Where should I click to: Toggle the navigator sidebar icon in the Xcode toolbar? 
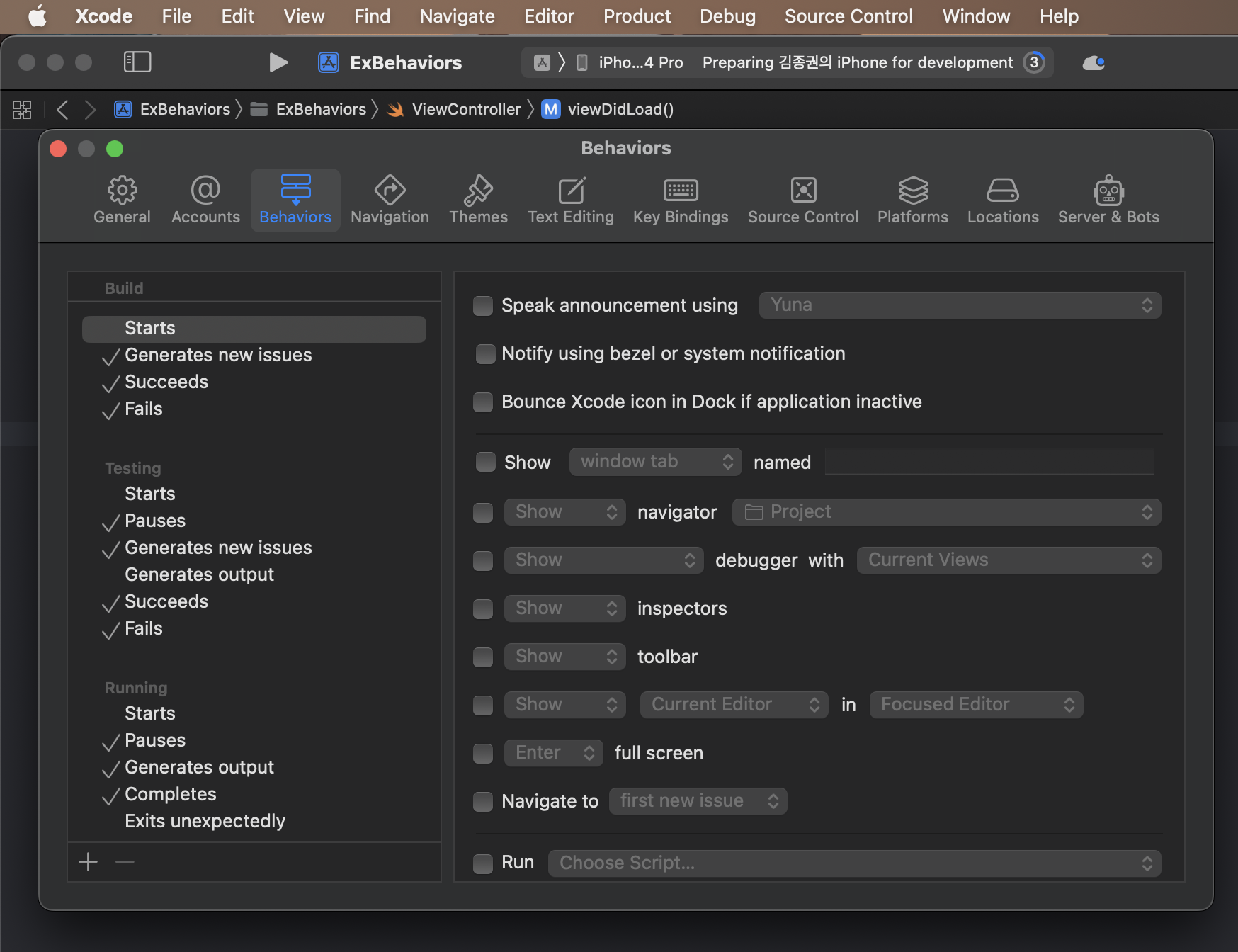tap(137, 62)
